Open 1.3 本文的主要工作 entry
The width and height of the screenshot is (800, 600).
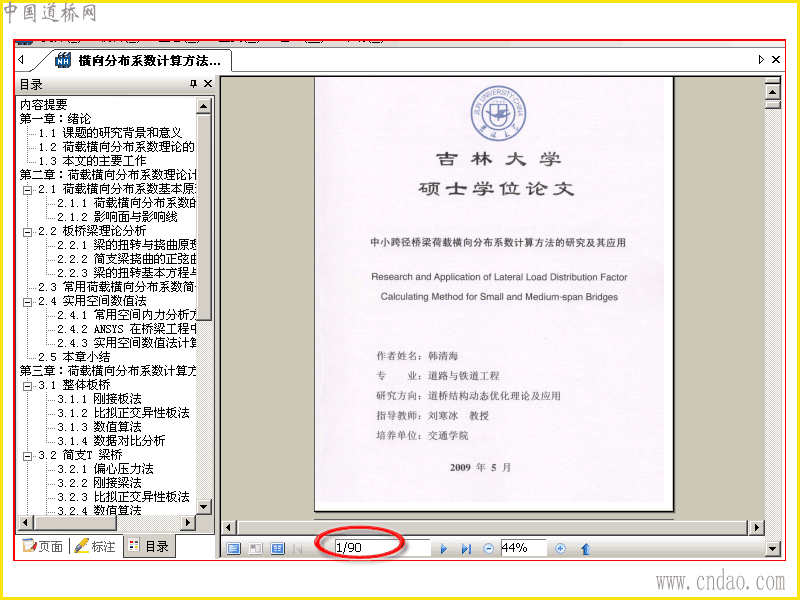92,161
